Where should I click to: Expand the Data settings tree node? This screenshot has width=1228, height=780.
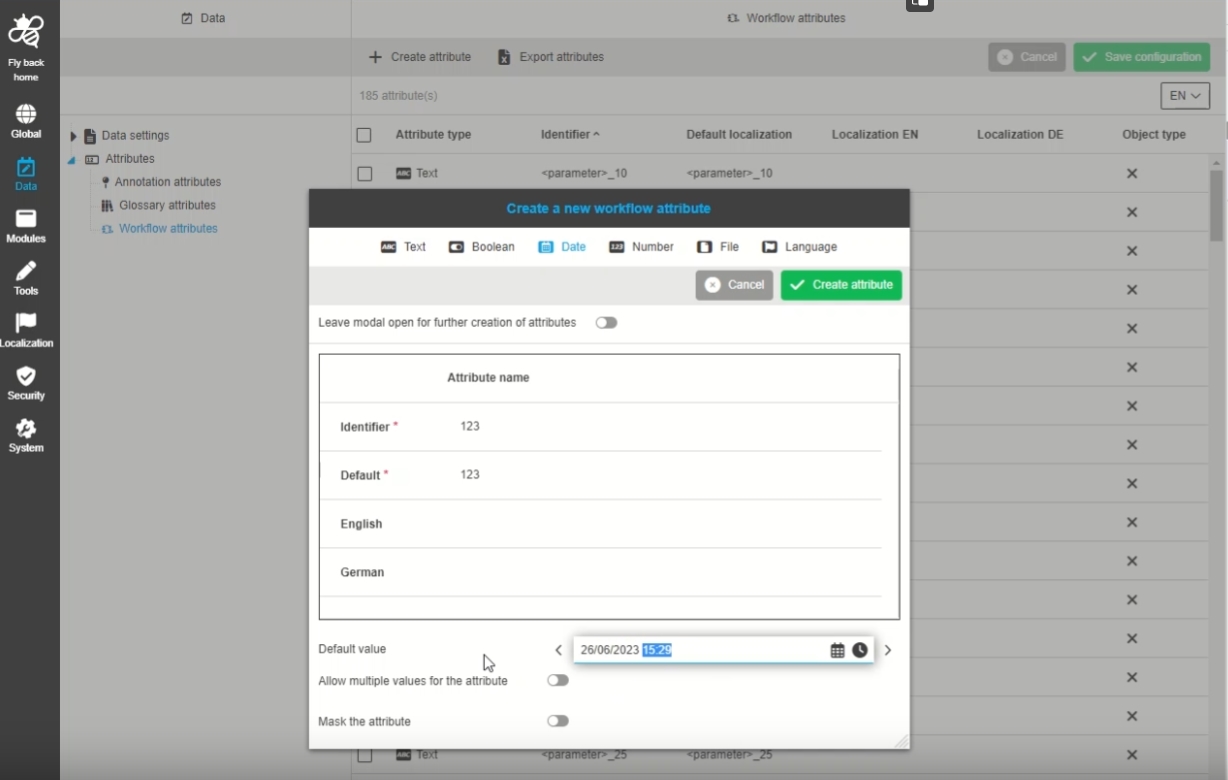[x=73, y=136]
